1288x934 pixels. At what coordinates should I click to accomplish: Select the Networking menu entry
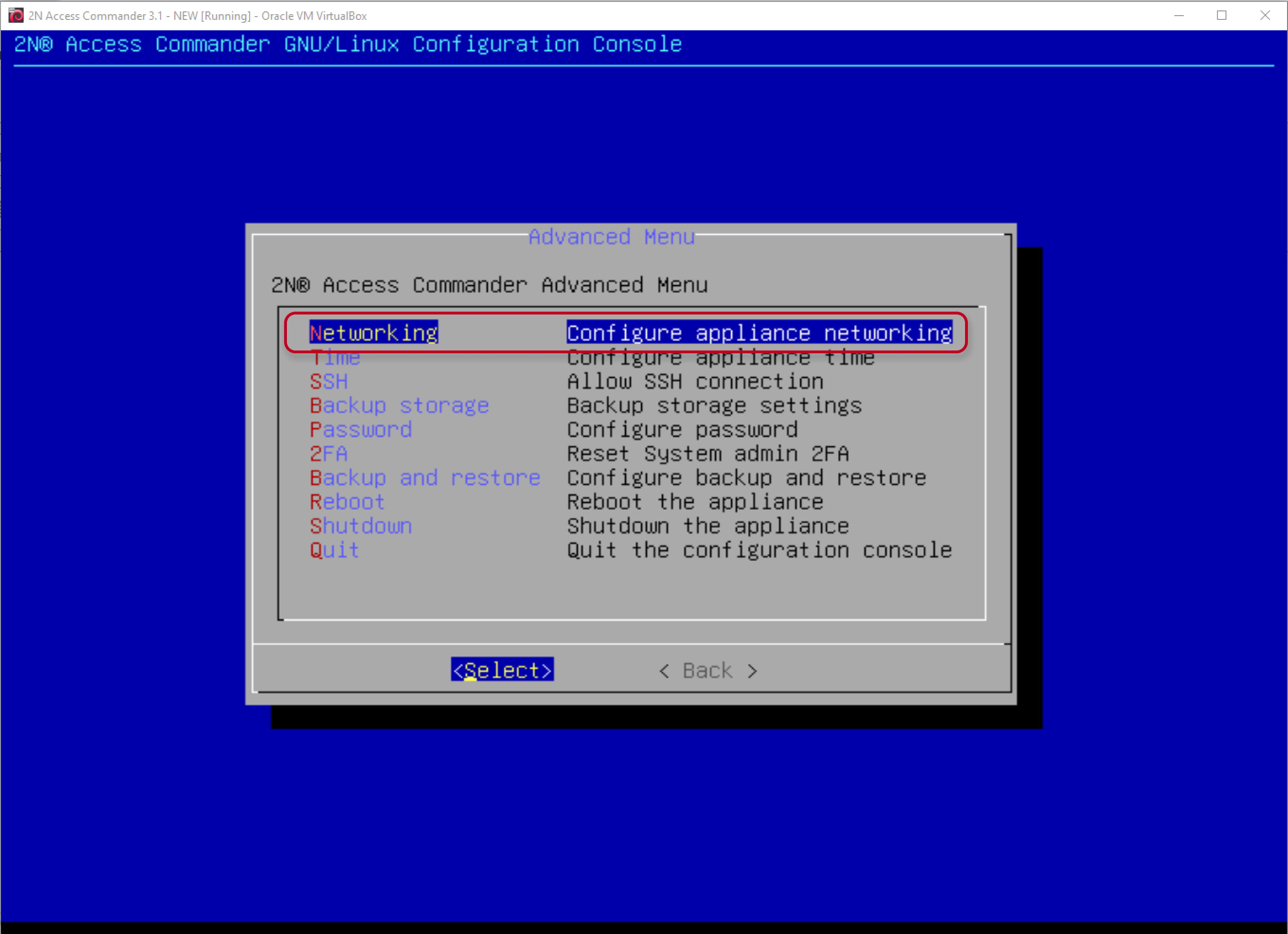coord(374,333)
